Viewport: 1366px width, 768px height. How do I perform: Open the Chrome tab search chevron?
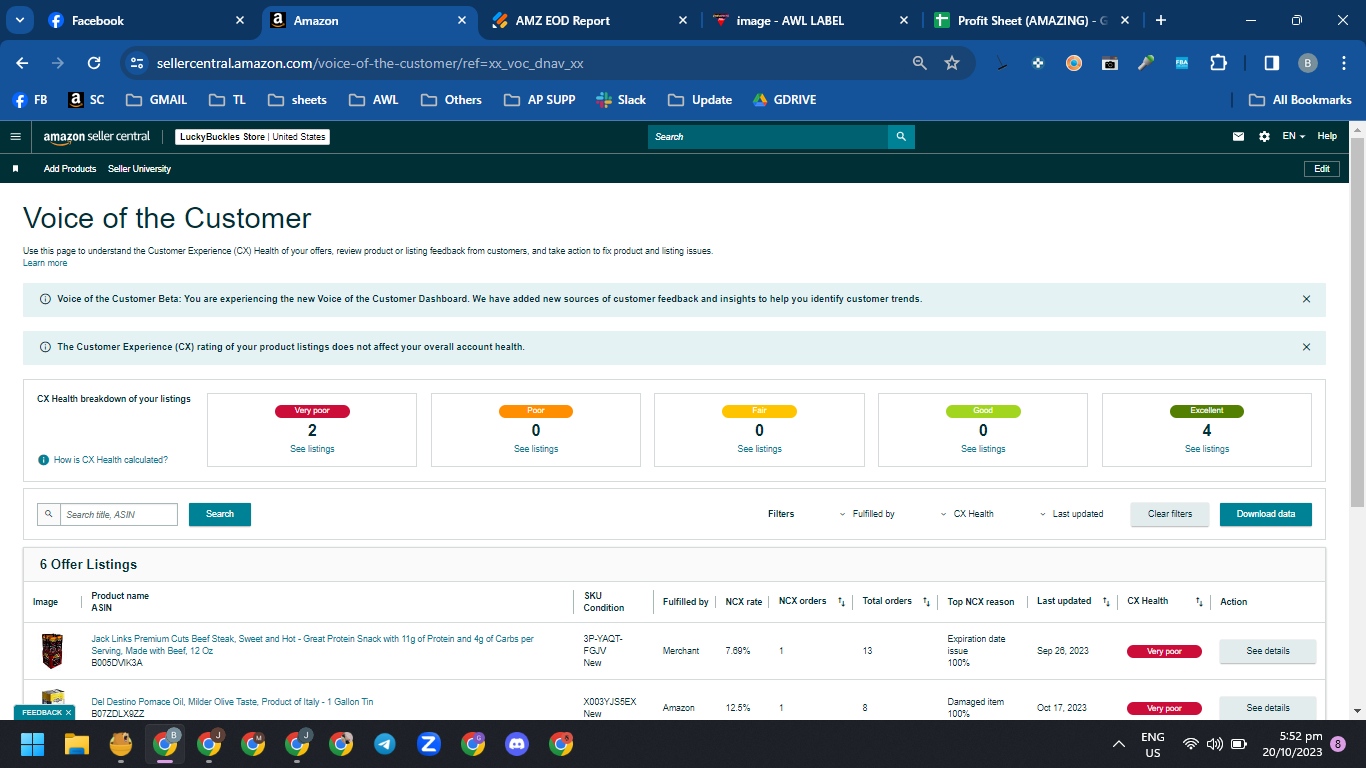(x=20, y=20)
